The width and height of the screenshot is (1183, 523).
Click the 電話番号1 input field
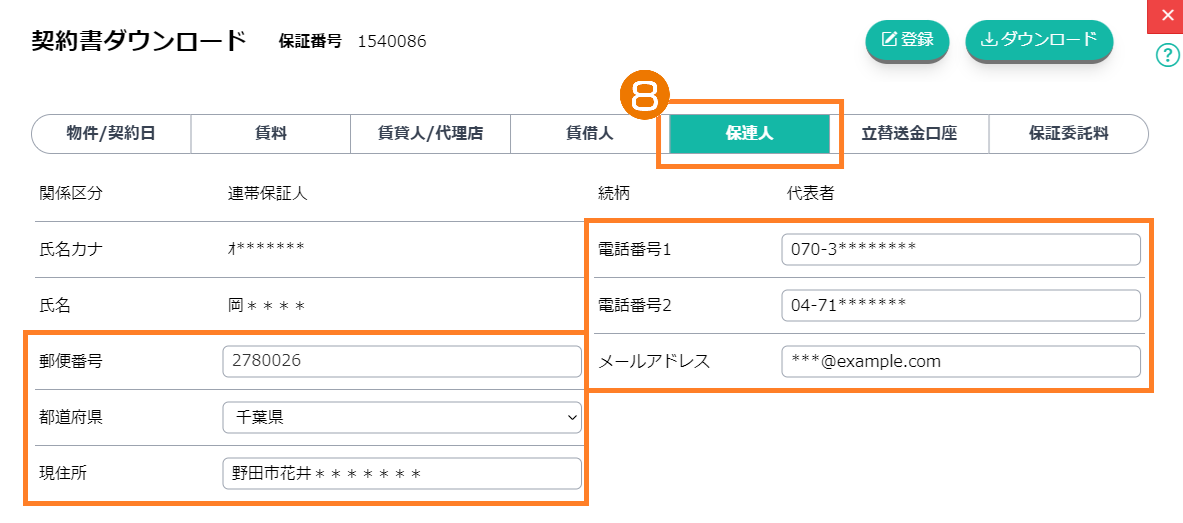tap(960, 249)
